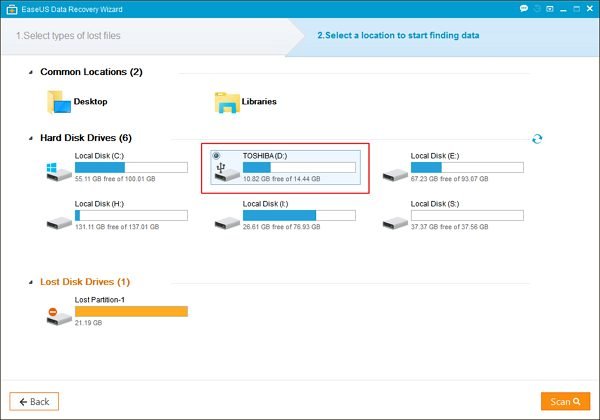Choose Local Disk (H:) drive label
The image size is (600, 420).
(x=98, y=203)
